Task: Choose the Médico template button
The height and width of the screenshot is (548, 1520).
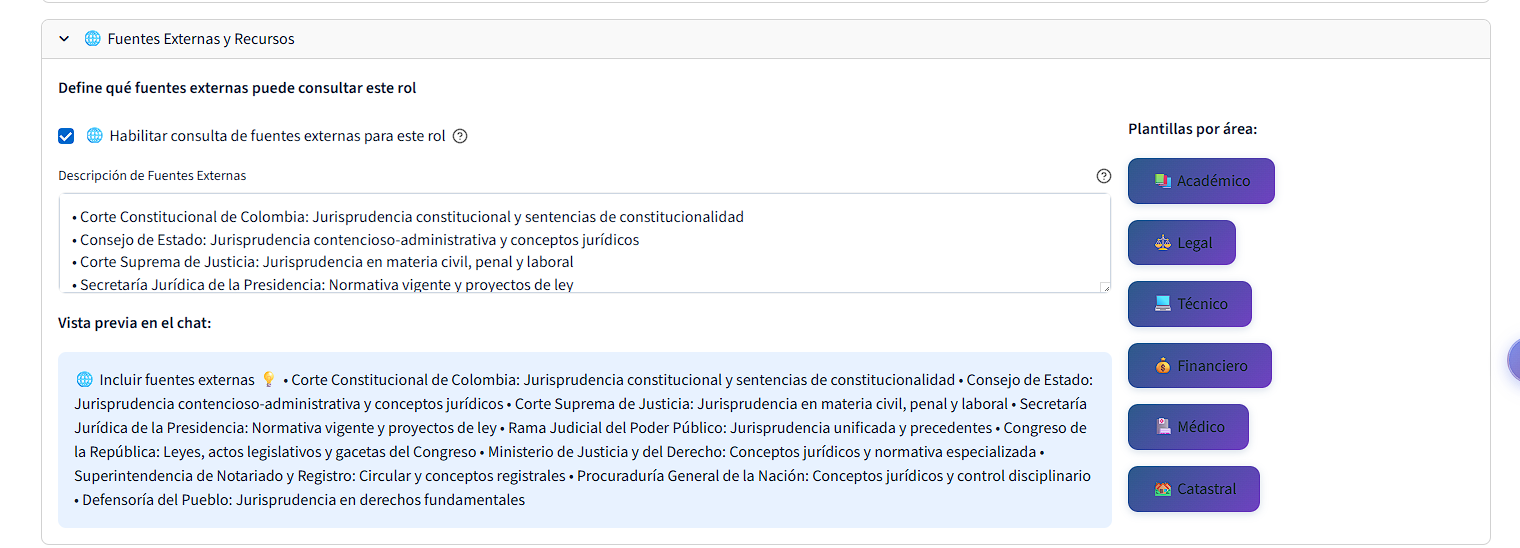Action: (x=1188, y=427)
